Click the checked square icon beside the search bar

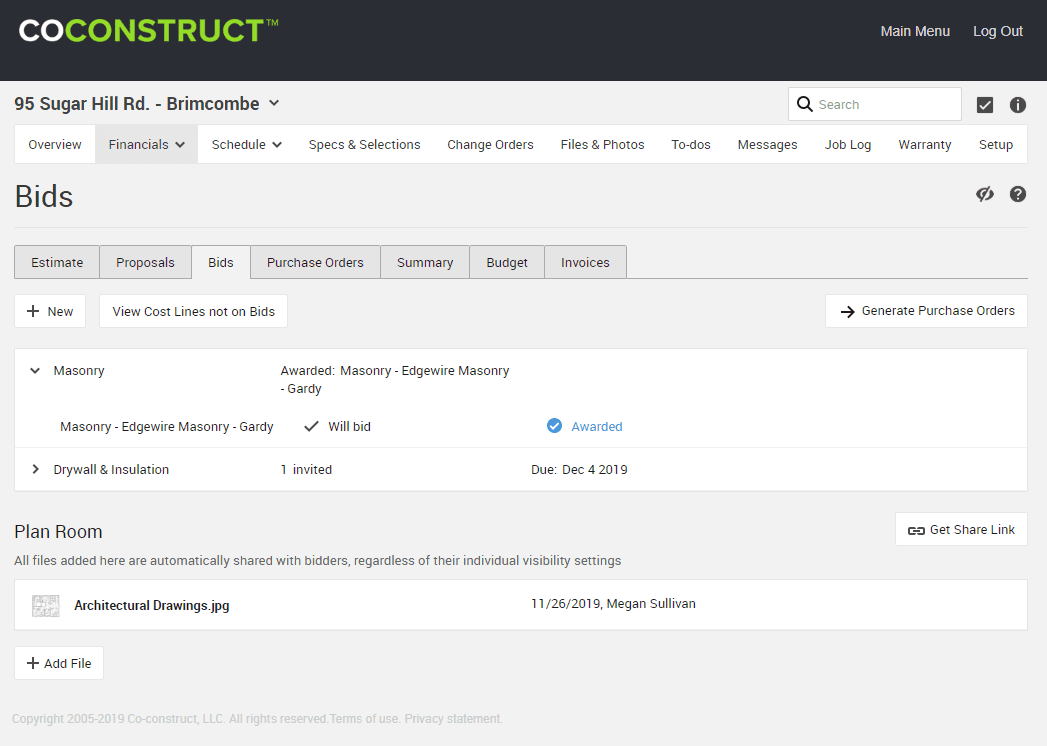point(985,104)
